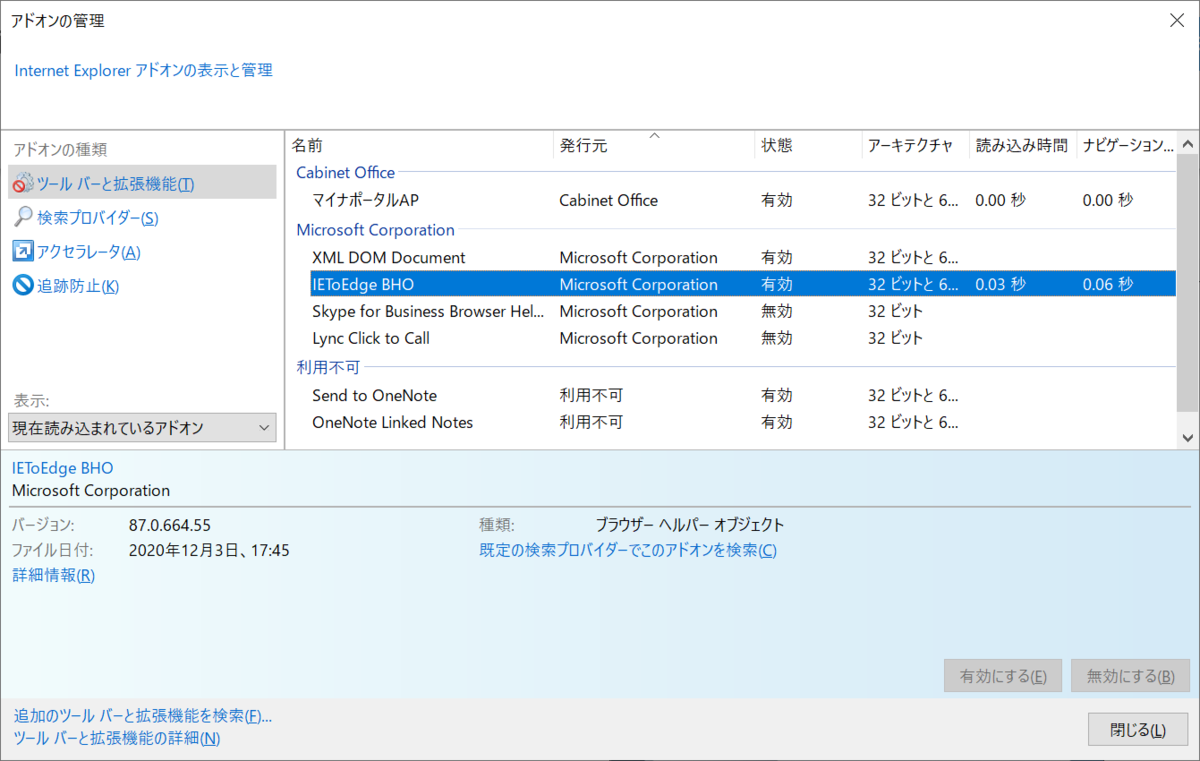Click the scrollbar up arrow of add-on list
1200x761 pixels.
(x=1188, y=145)
